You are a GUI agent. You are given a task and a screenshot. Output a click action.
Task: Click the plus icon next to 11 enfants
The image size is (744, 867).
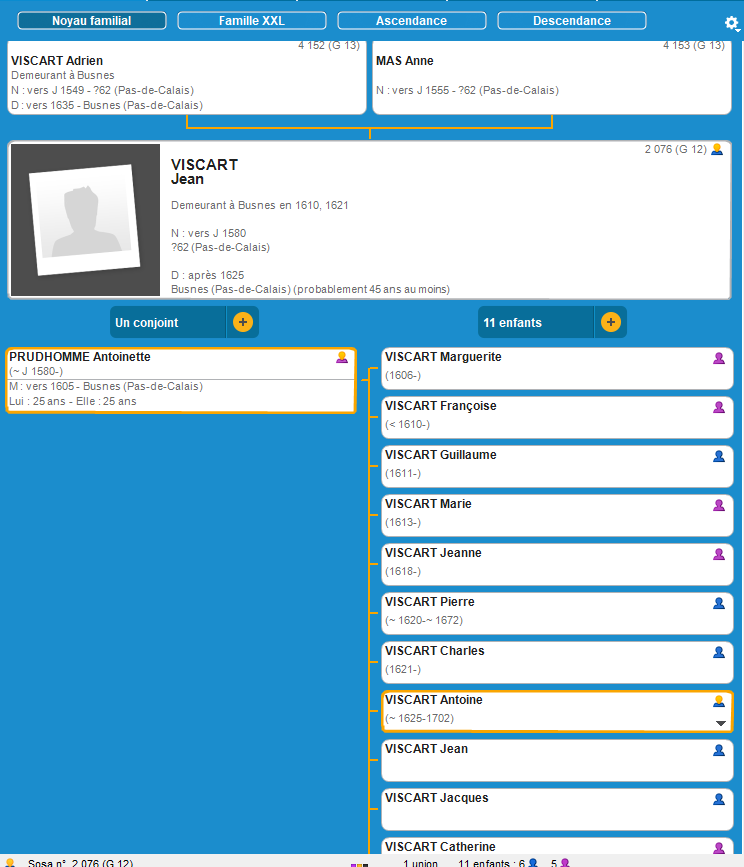[x=611, y=322]
